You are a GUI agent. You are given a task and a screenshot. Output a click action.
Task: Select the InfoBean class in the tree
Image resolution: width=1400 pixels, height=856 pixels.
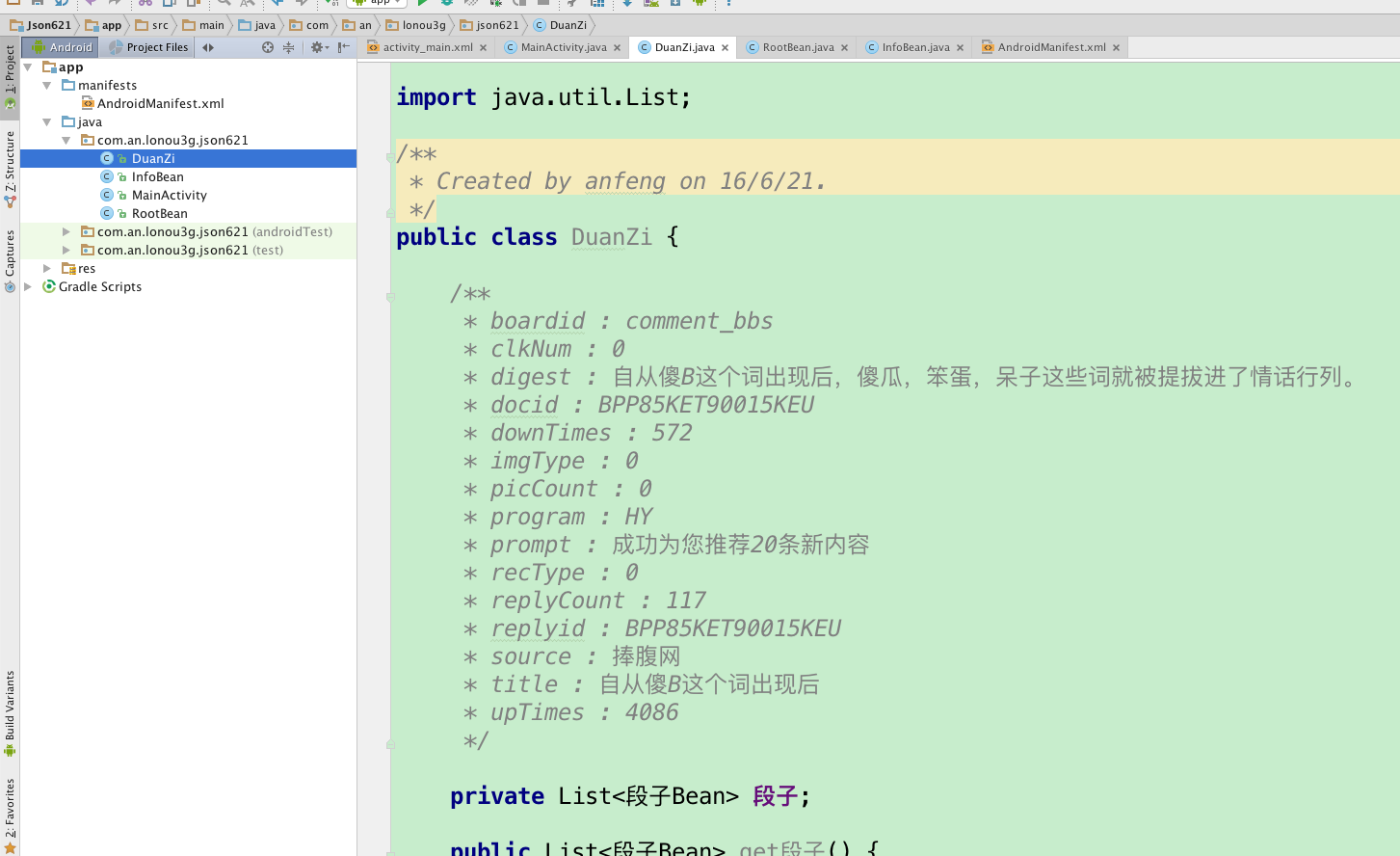pos(157,177)
